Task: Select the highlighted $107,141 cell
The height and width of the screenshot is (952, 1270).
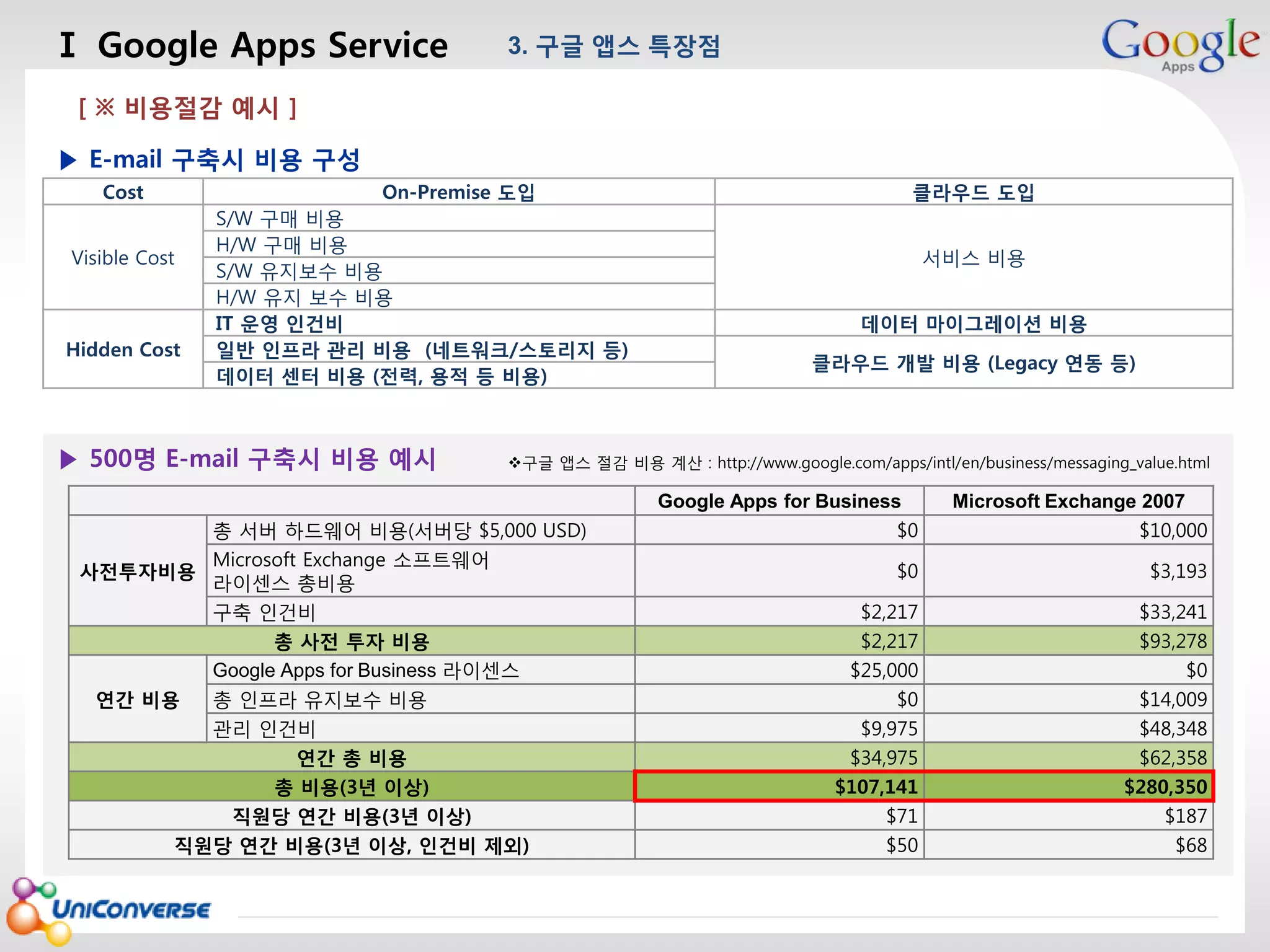Action: pos(779,787)
